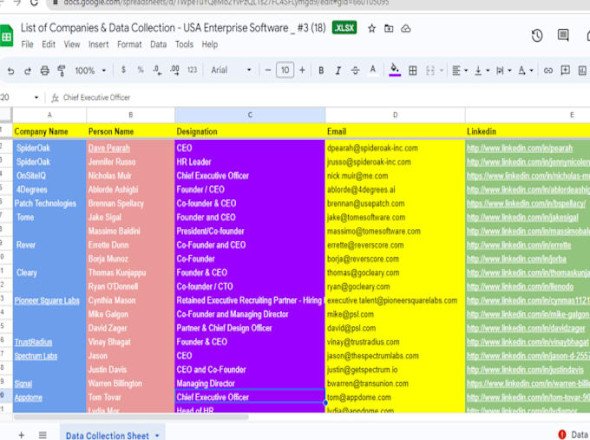Click the Redo arrow icon
This screenshot has height=440, width=590.
tap(27, 70)
